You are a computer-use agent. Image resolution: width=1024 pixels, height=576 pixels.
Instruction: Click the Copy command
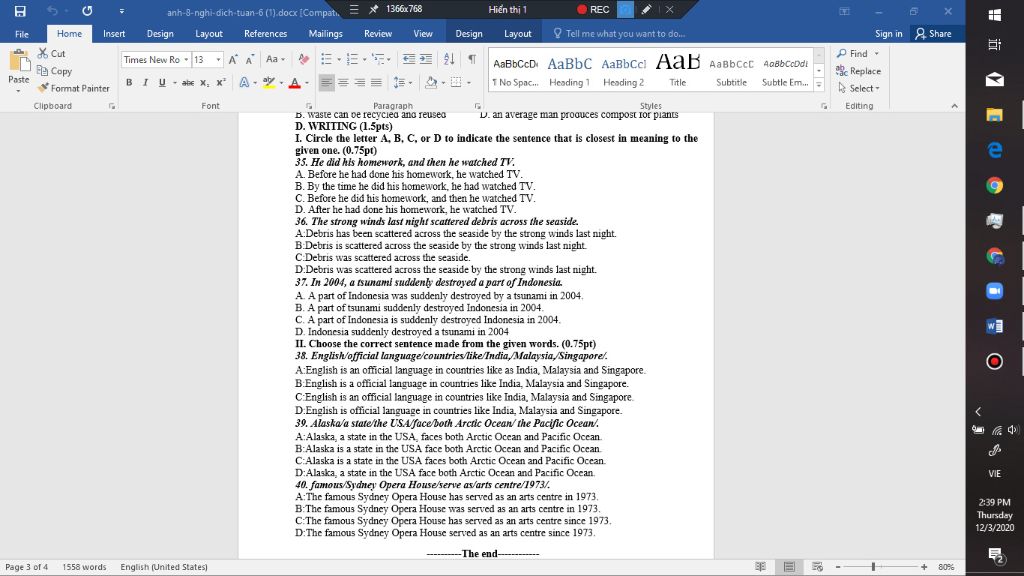(54, 71)
